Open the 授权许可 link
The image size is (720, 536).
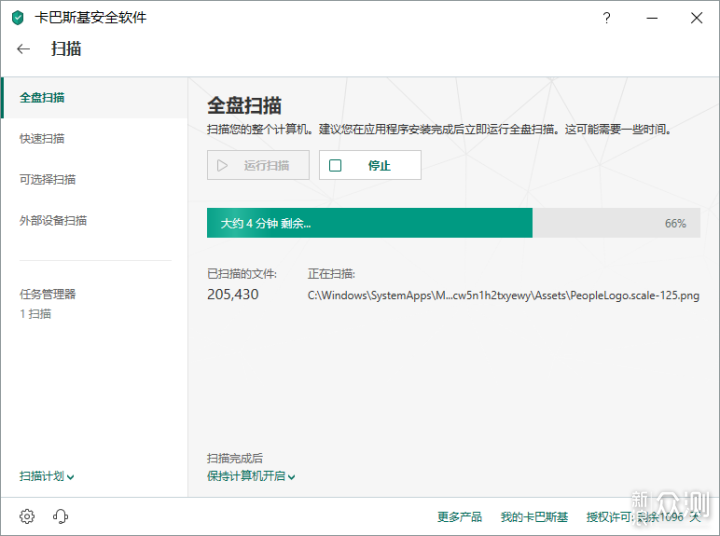pos(643,517)
